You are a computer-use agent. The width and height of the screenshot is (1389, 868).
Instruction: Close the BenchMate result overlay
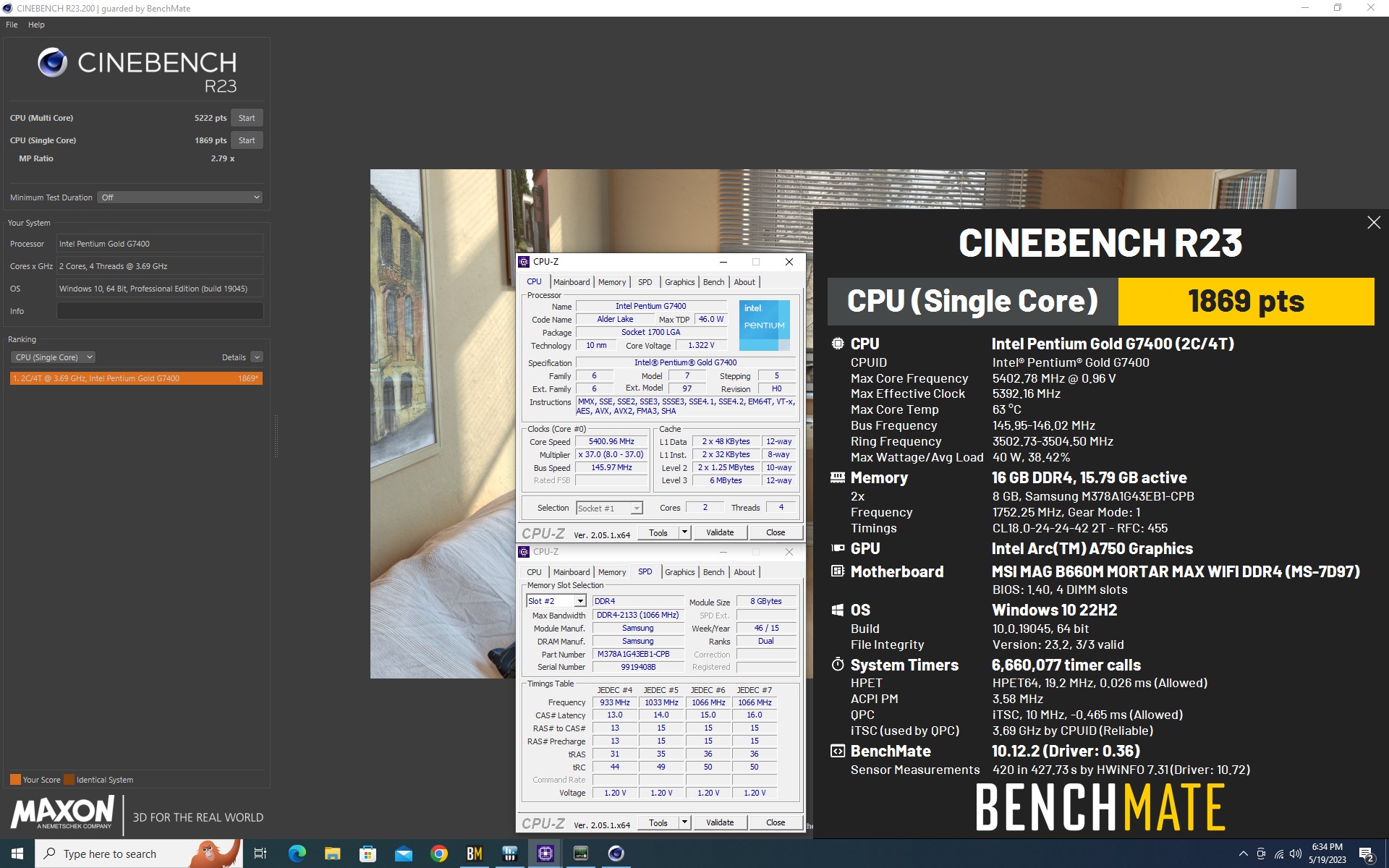pos(1374,223)
